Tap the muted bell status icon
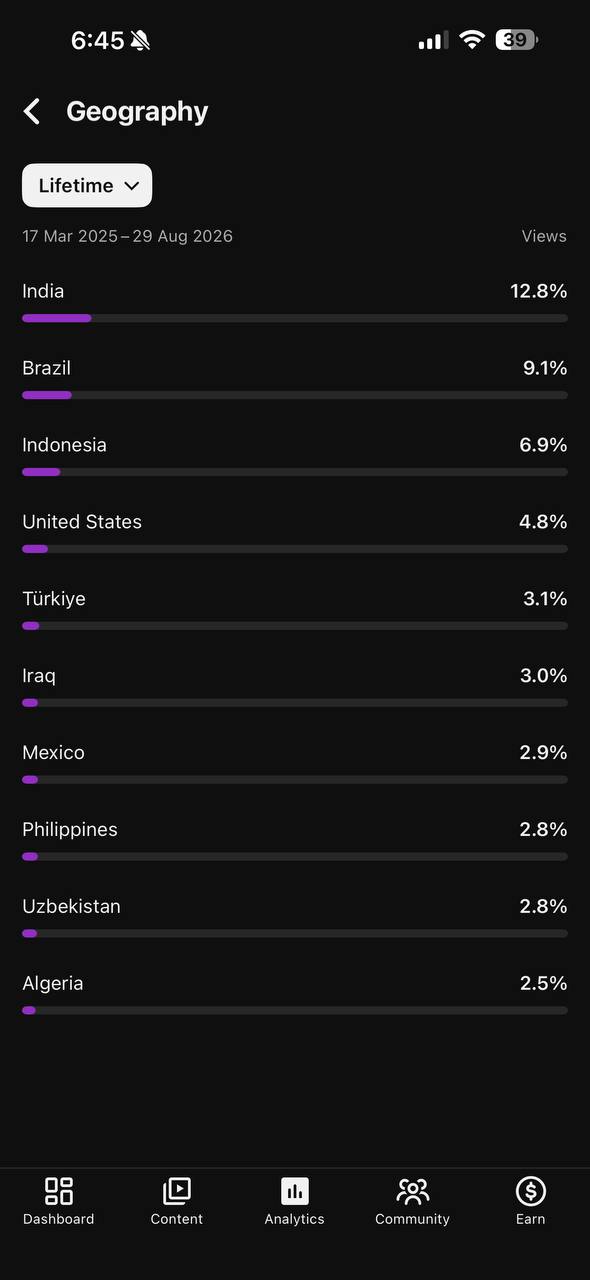 point(140,41)
